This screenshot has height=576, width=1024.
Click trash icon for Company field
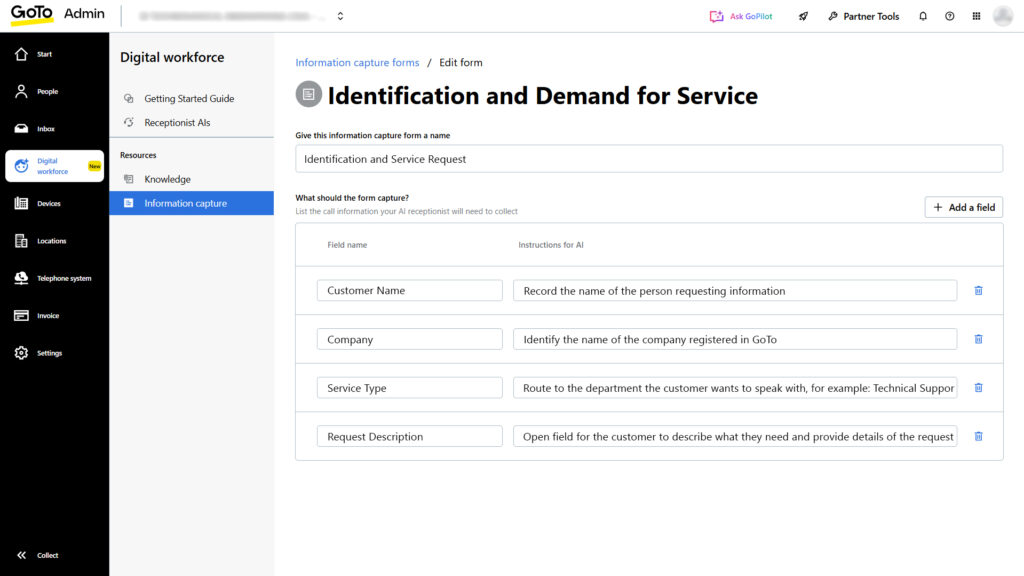978,340
